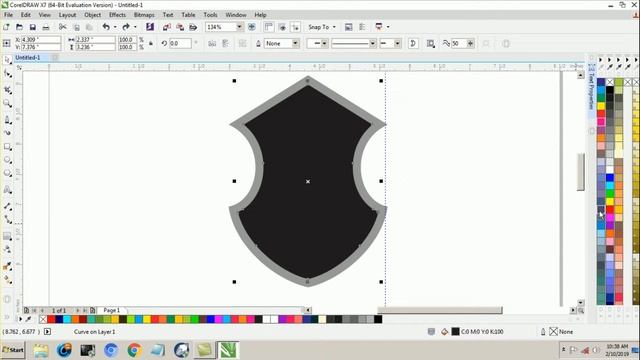The width and height of the screenshot is (640, 360).
Task: Expand the line style dropdown
Action: click(x=372, y=43)
